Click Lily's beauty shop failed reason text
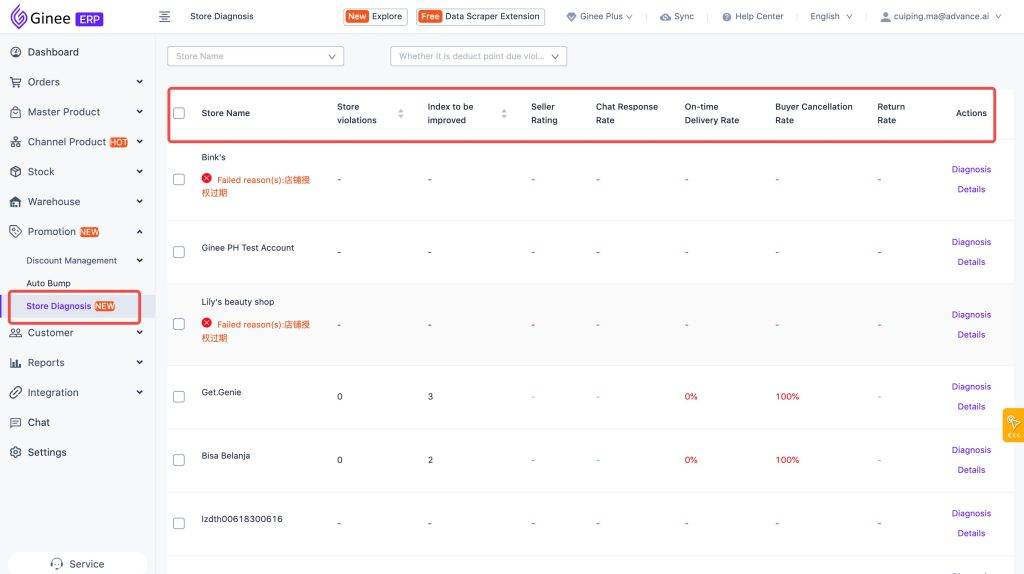Screen dimensions: 1024x574 (255, 331)
